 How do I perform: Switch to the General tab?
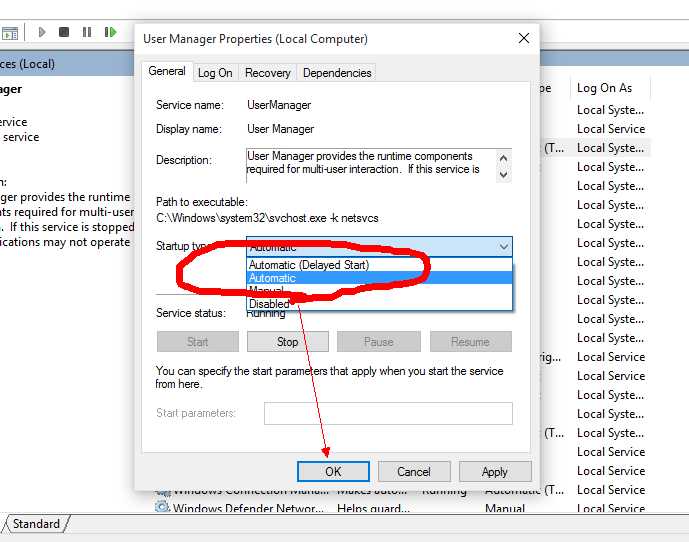tap(167, 71)
